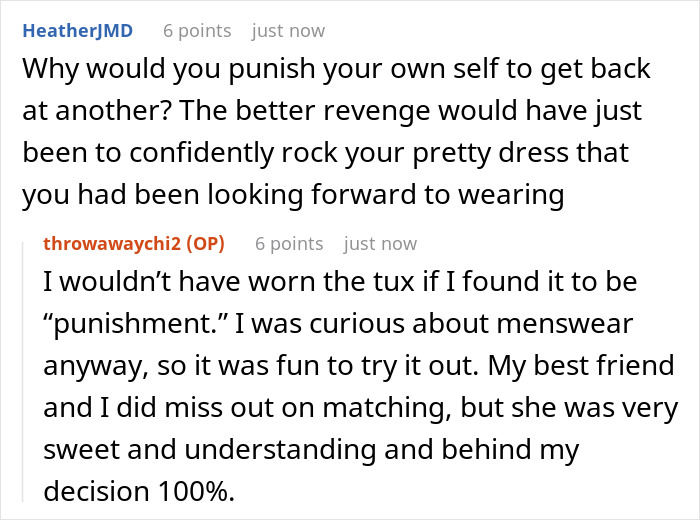Open HeatherJMD's user profile
This screenshot has width=700, height=520.
pyautogui.click(x=77, y=31)
